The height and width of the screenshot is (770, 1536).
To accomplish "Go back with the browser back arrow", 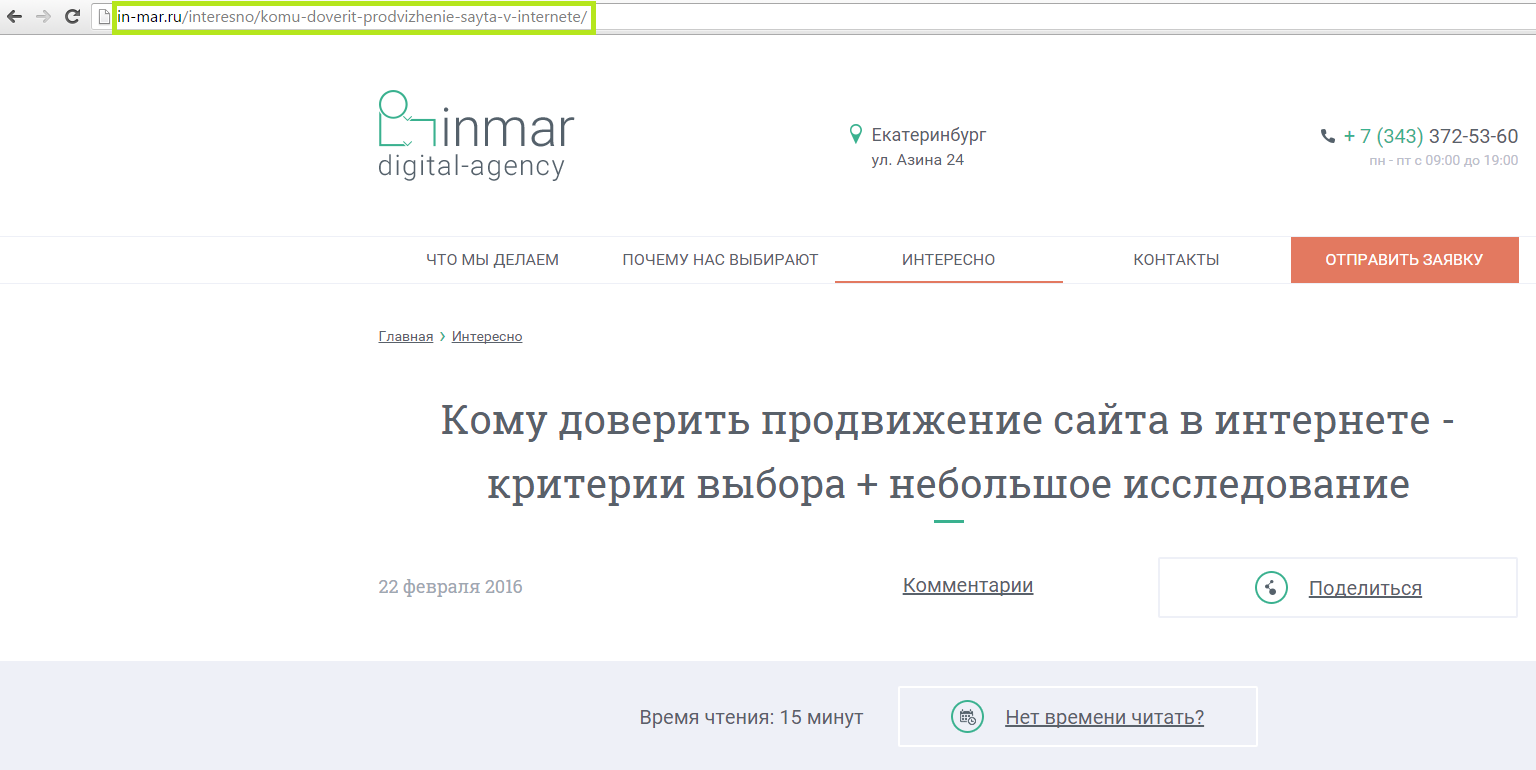I will tap(14, 16).
